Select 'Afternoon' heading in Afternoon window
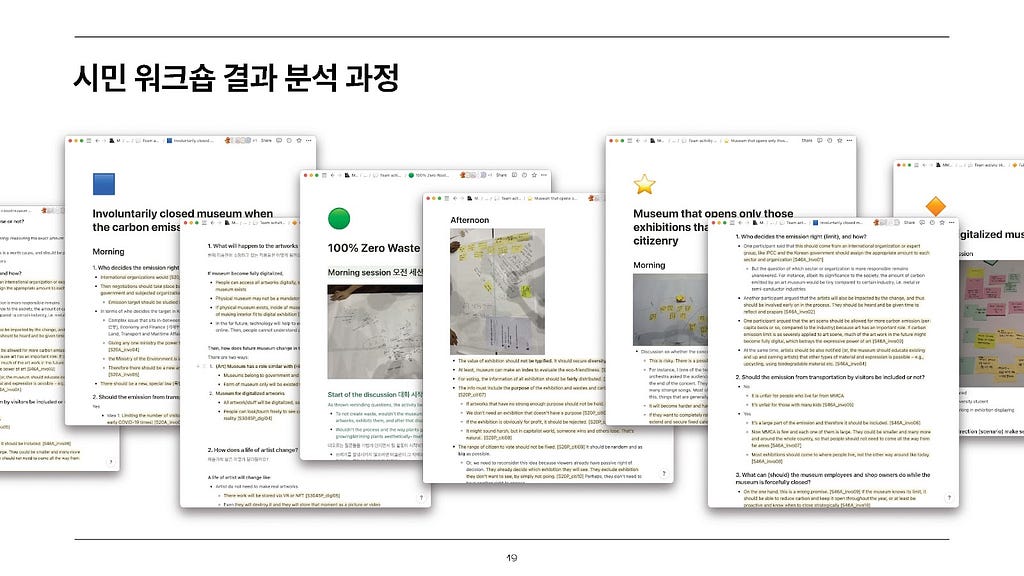 click(x=470, y=220)
